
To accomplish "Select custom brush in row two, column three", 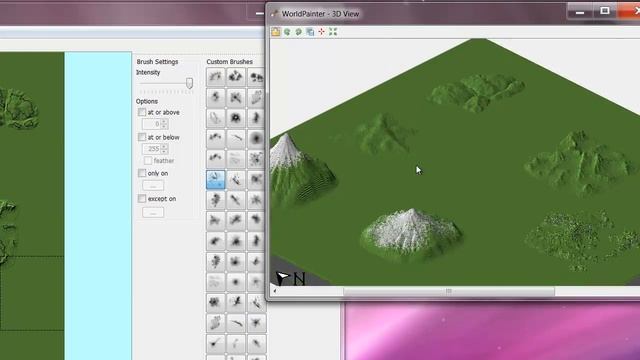I will [x=256, y=98].
